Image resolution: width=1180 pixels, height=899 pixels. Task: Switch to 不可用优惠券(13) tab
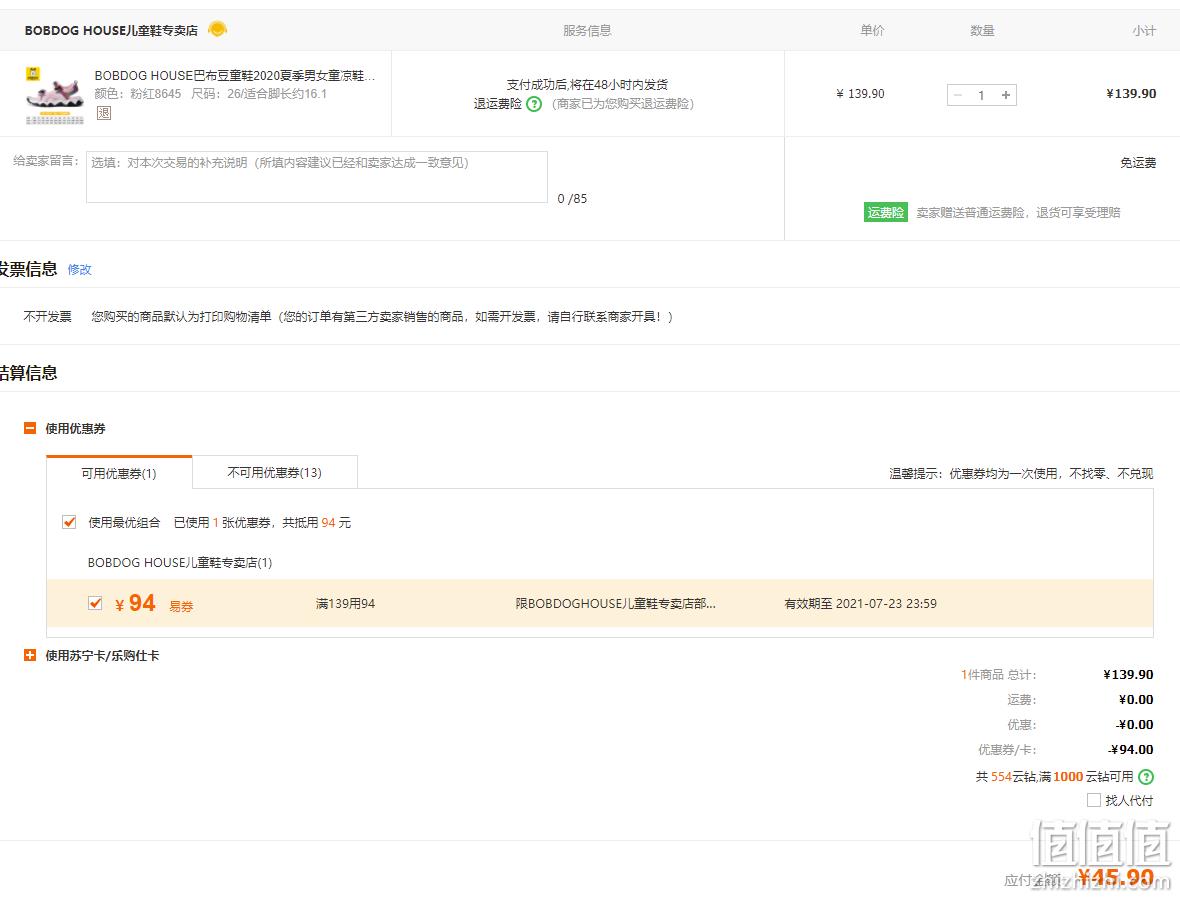click(x=275, y=472)
